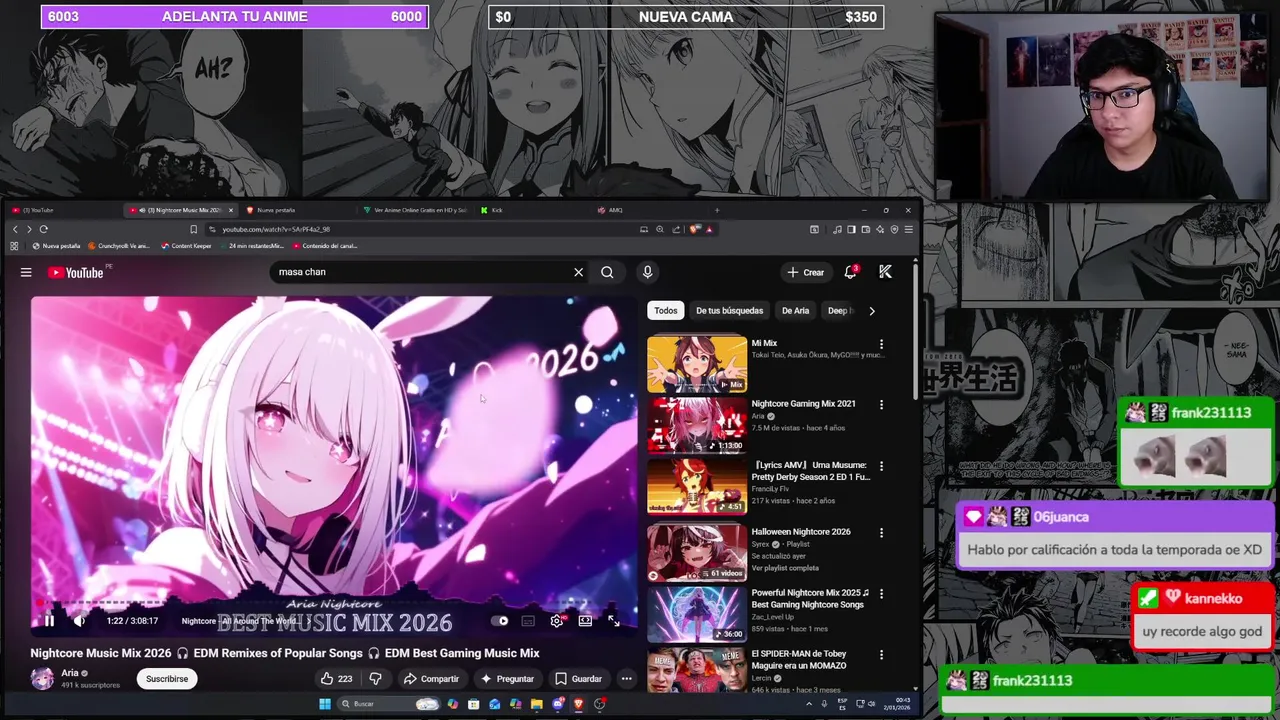
Task: Pause the Nightcore video
Action: click(x=48, y=621)
